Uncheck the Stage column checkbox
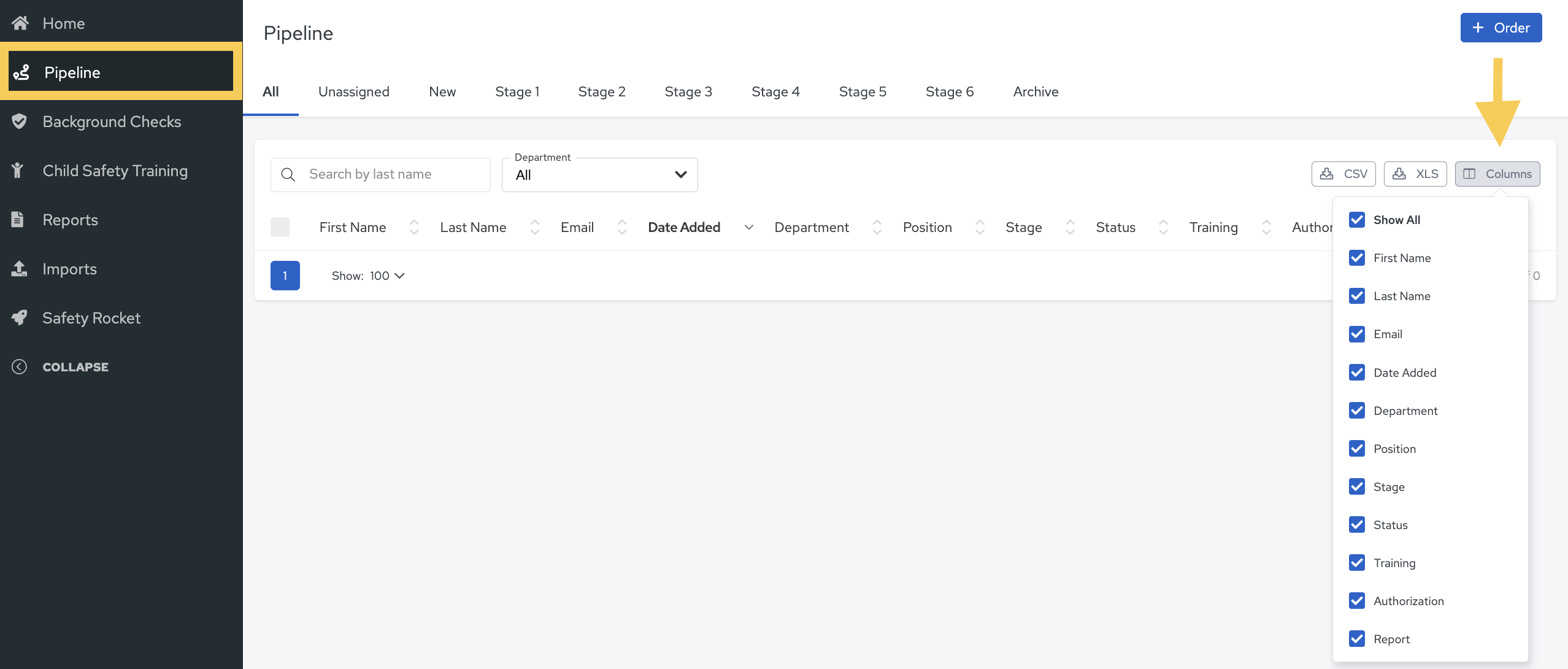1568x669 pixels. pyautogui.click(x=1357, y=487)
